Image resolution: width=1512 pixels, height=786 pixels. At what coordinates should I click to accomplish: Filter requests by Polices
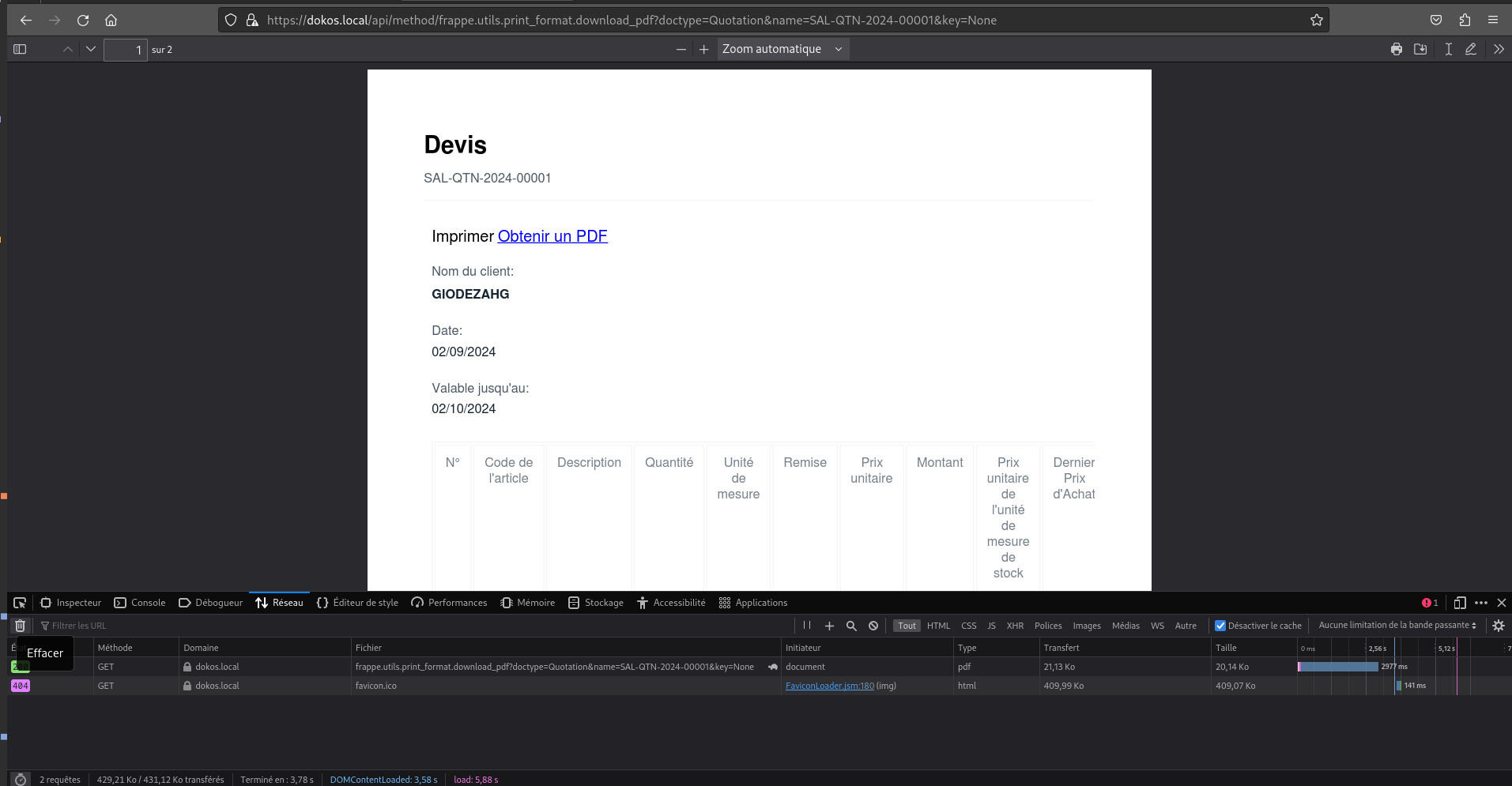click(1048, 626)
